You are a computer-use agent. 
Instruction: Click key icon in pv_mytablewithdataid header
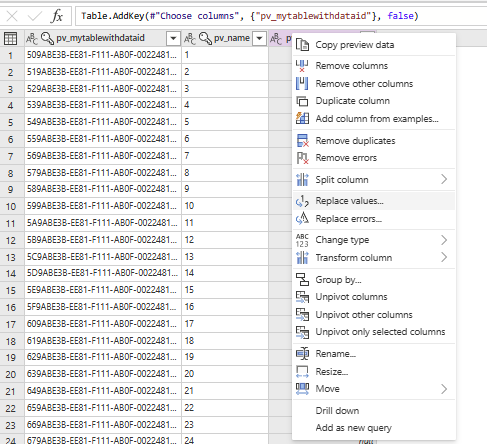click(x=47, y=39)
